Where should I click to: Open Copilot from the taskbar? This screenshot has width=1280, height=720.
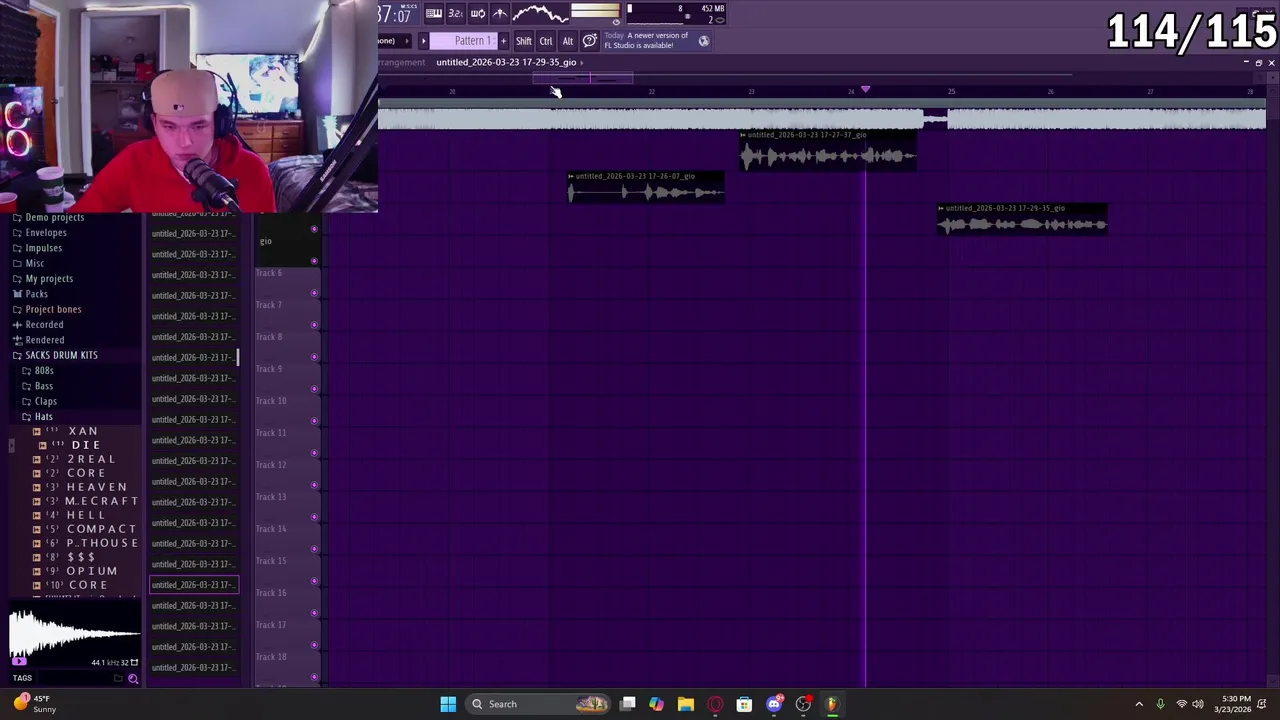pyautogui.click(x=656, y=704)
